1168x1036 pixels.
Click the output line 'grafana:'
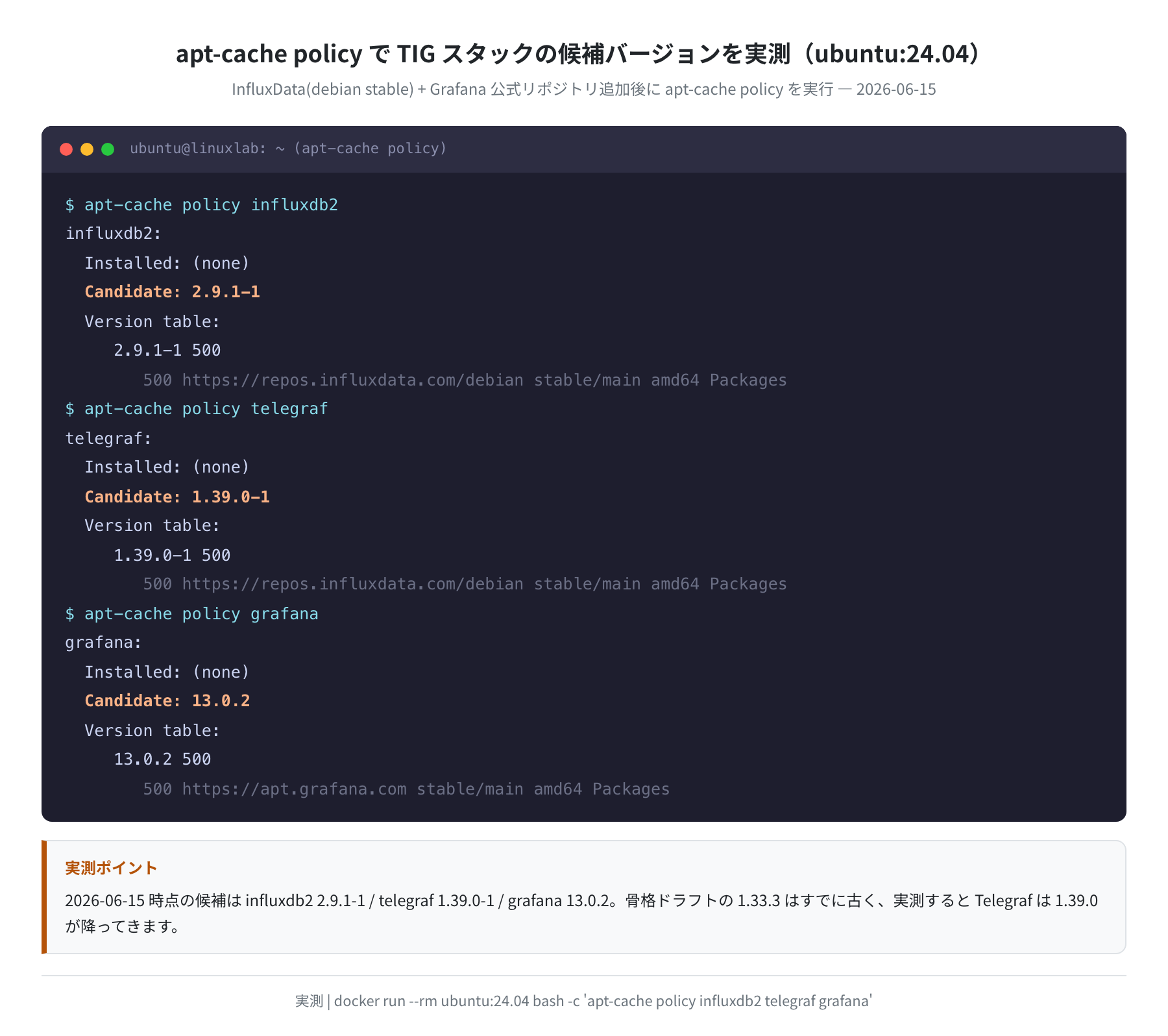(104, 643)
